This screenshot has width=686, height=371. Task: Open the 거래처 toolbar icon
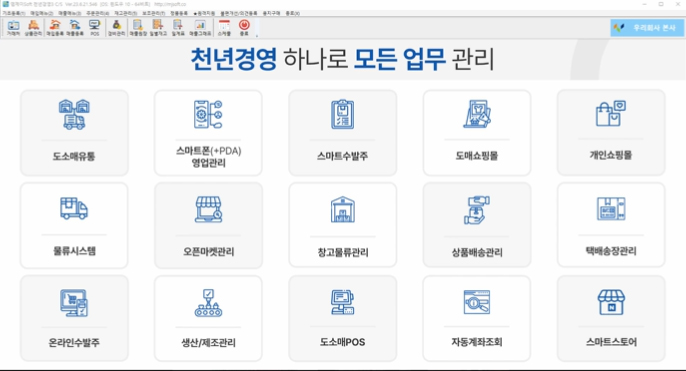click(x=13, y=28)
